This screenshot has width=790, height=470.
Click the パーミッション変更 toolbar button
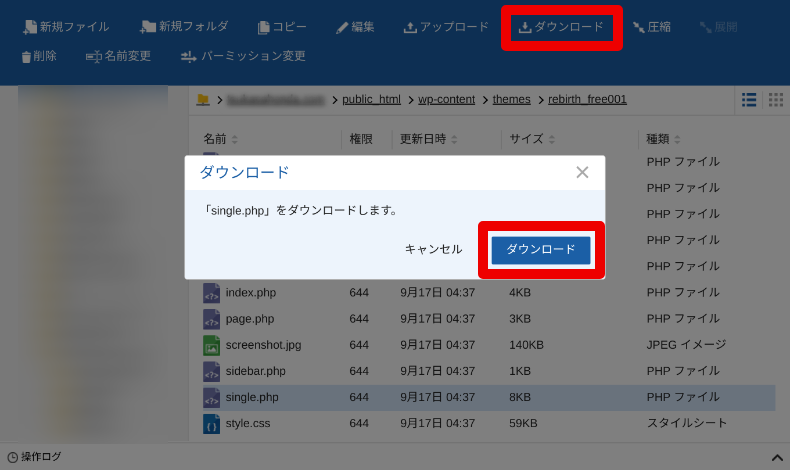pos(243,56)
